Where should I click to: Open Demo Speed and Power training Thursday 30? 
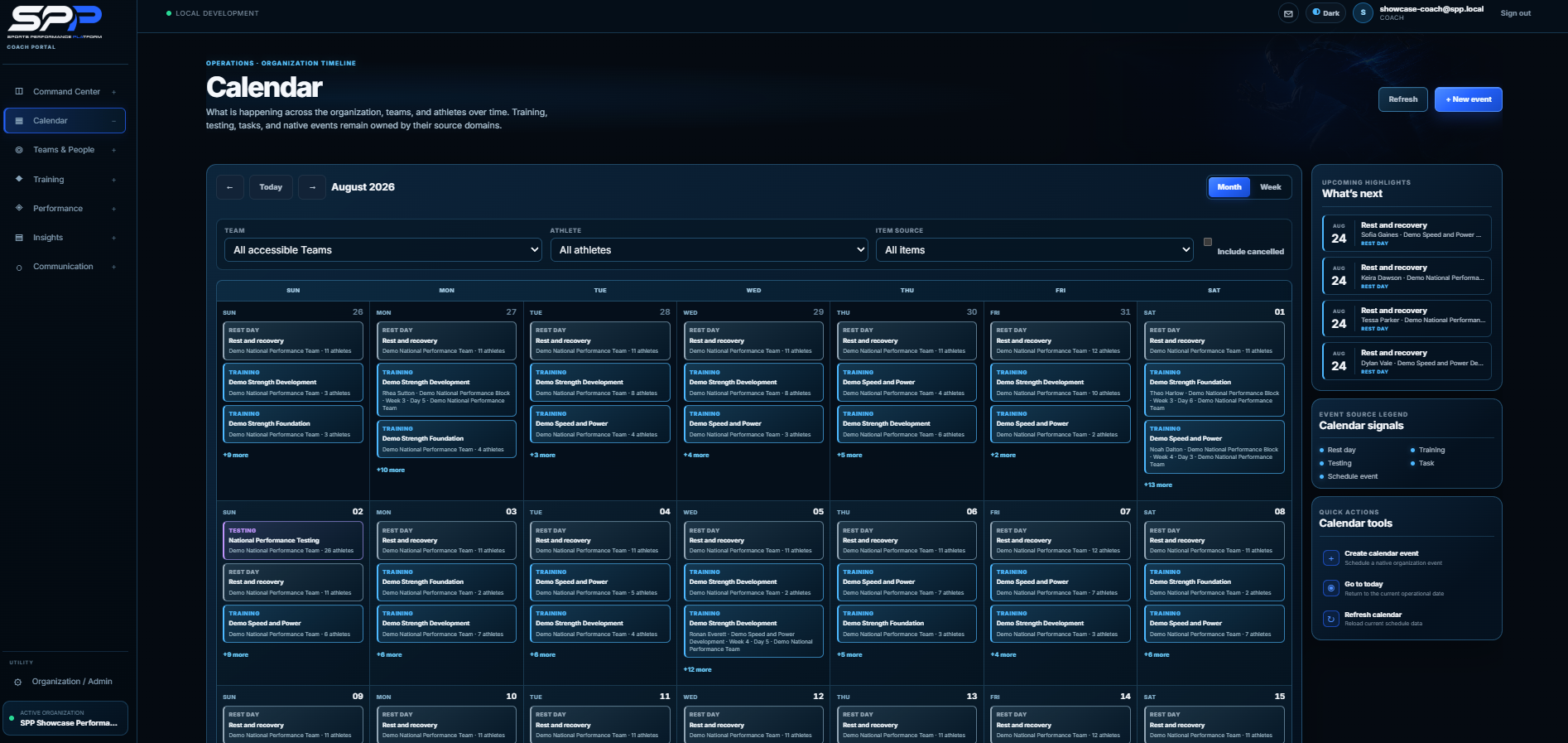coord(907,383)
